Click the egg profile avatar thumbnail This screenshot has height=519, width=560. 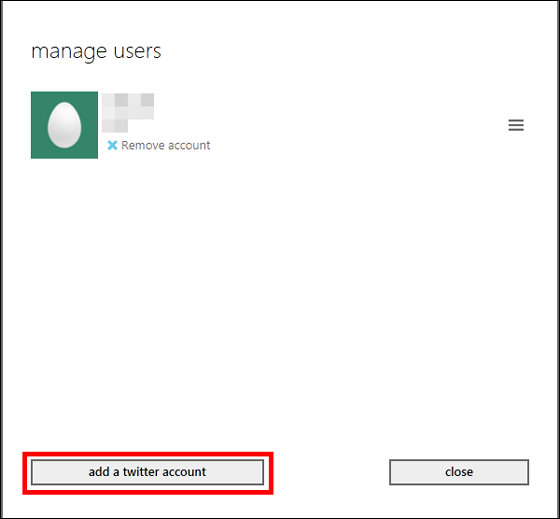pyautogui.click(x=64, y=125)
